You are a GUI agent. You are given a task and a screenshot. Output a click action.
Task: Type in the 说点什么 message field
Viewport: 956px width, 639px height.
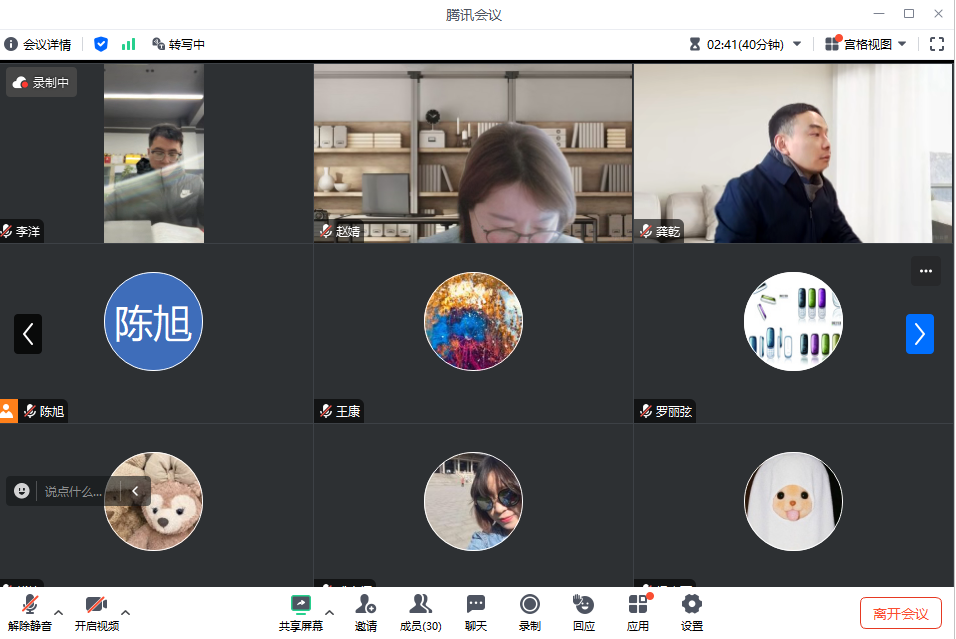click(74, 492)
